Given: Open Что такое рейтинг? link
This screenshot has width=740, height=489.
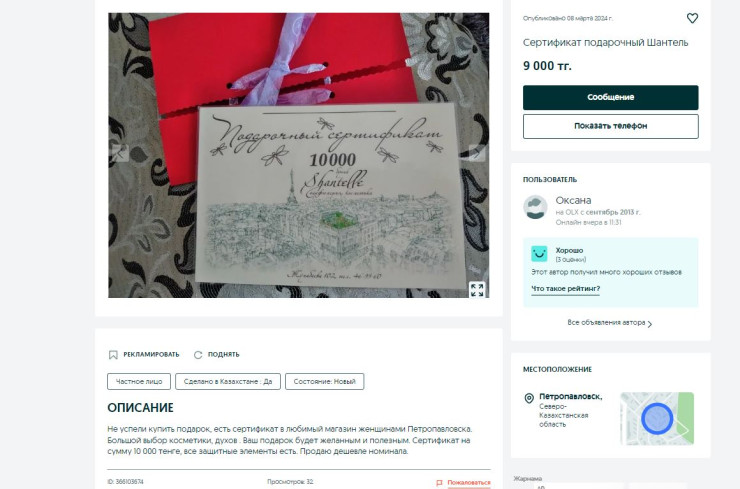Looking at the screenshot, I should [x=565, y=288].
